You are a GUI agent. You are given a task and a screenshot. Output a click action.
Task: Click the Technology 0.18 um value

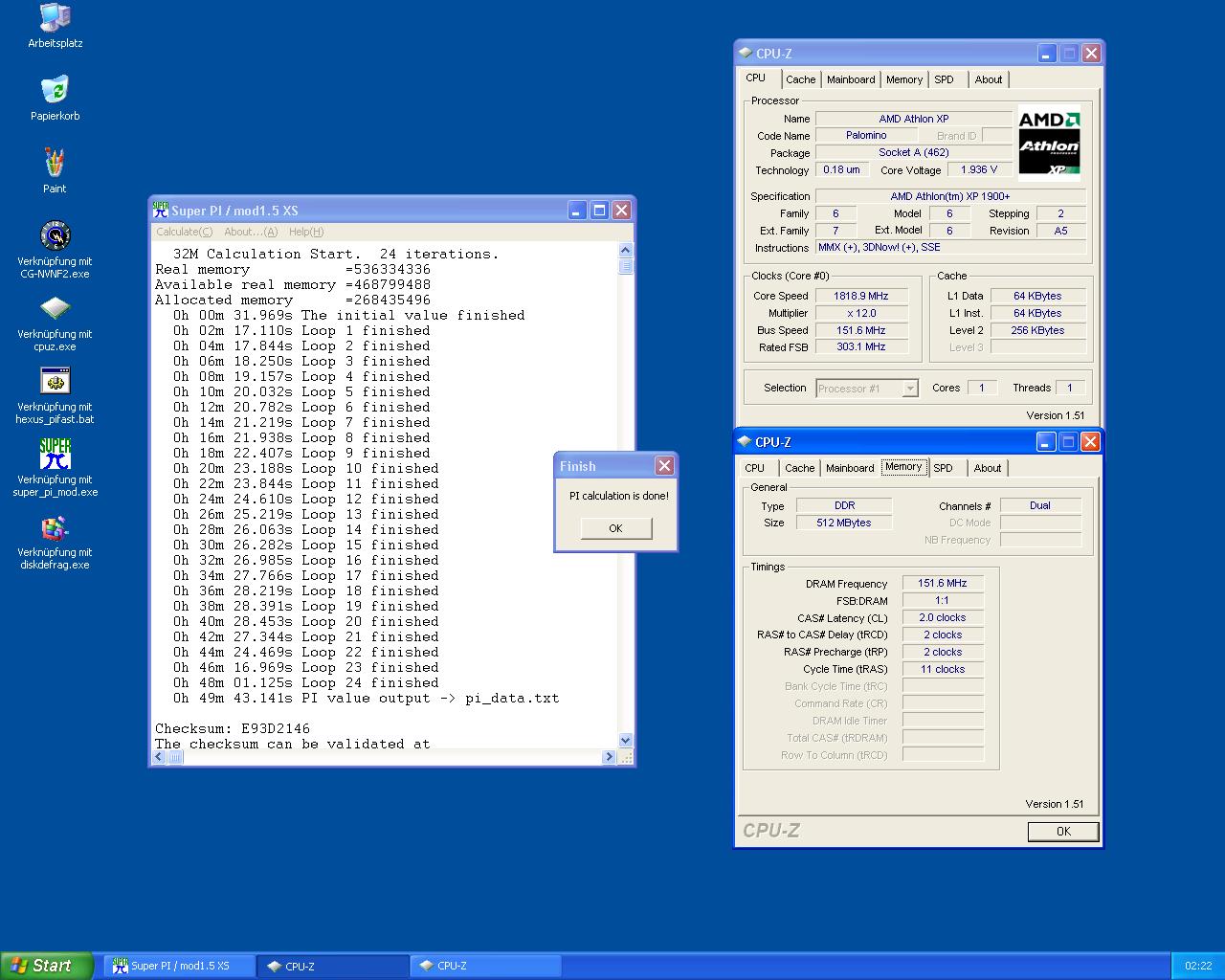point(841,169)
